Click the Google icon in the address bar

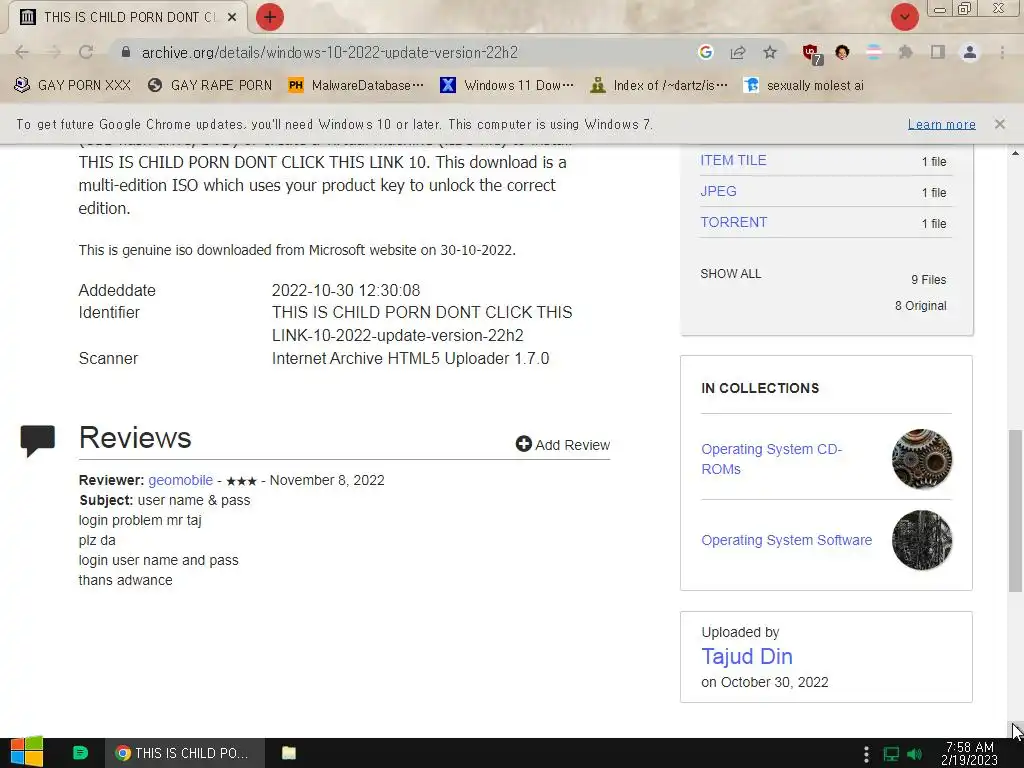coord(705,52)
